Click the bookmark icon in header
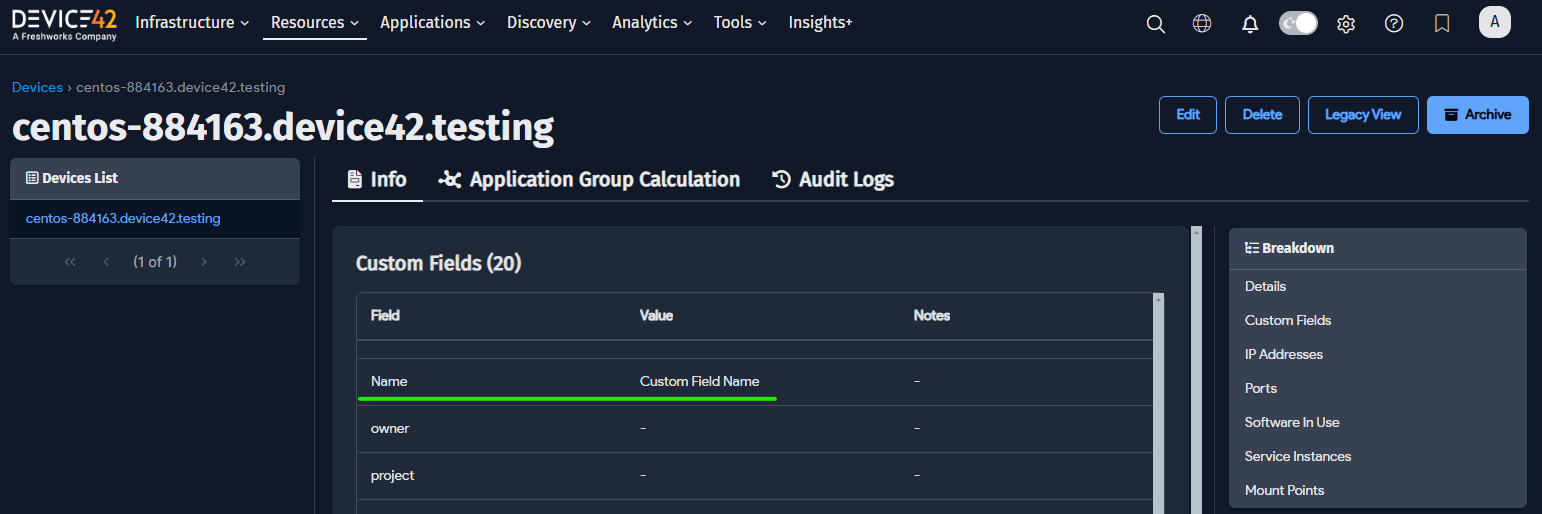Image resolution: width=1542 pixels, height=514 pixels. click(x=1442, y=24)
